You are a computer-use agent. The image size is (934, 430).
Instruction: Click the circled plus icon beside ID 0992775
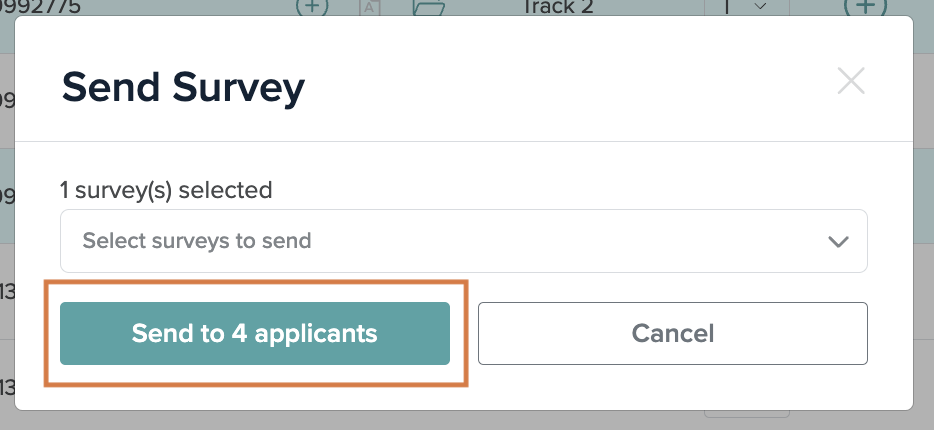click(x=312, y=7)
